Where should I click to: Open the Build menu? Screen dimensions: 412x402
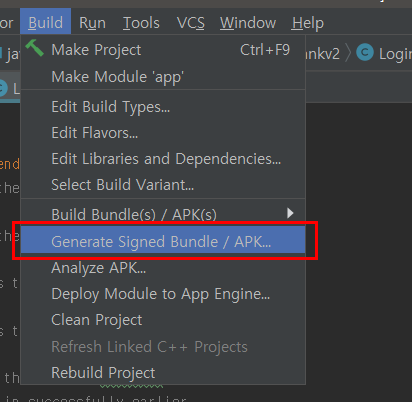tap(45, 22)
